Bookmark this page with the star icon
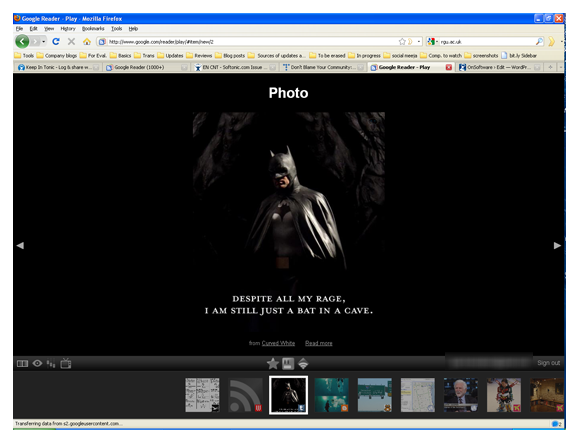Viewport: 587px width, 446px height. 402,42
